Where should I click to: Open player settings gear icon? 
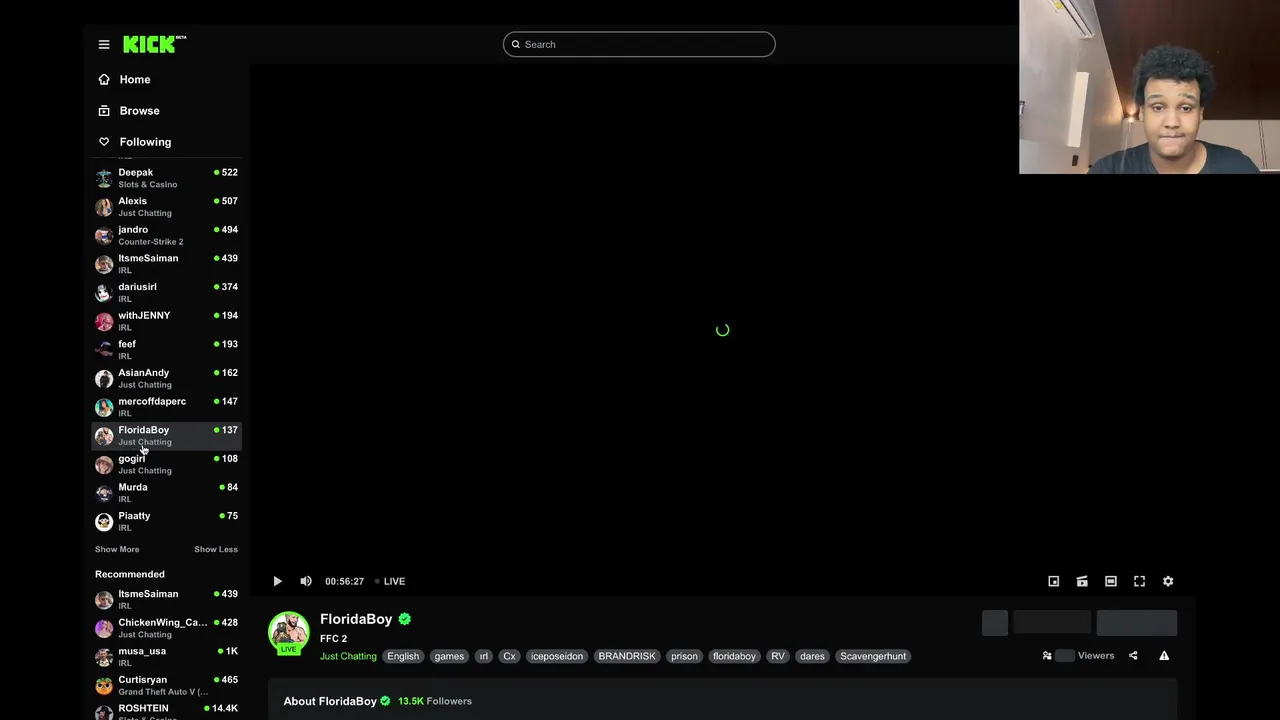1168,581
